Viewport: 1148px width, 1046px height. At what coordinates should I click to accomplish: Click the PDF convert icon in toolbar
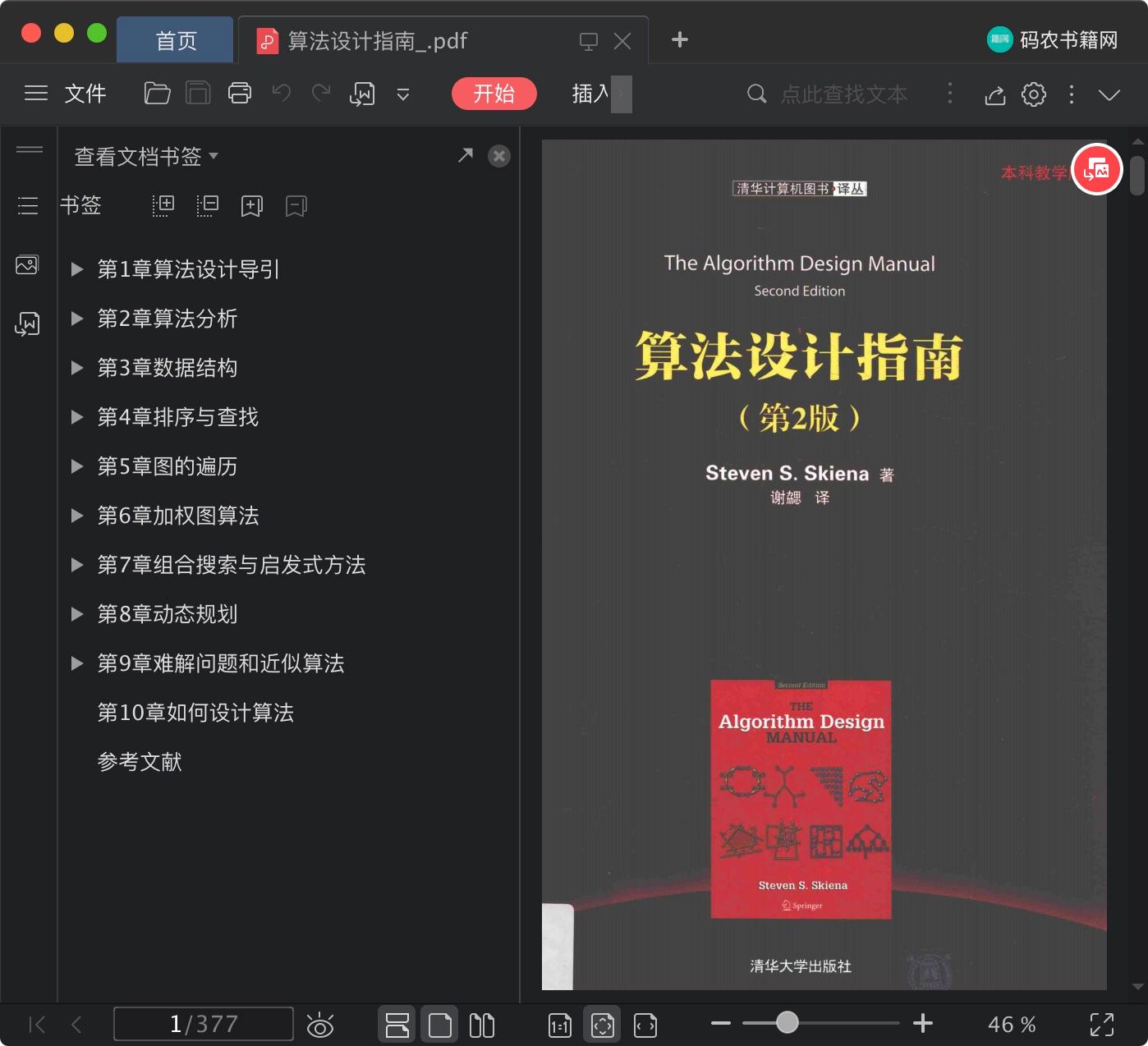(362, 94)
